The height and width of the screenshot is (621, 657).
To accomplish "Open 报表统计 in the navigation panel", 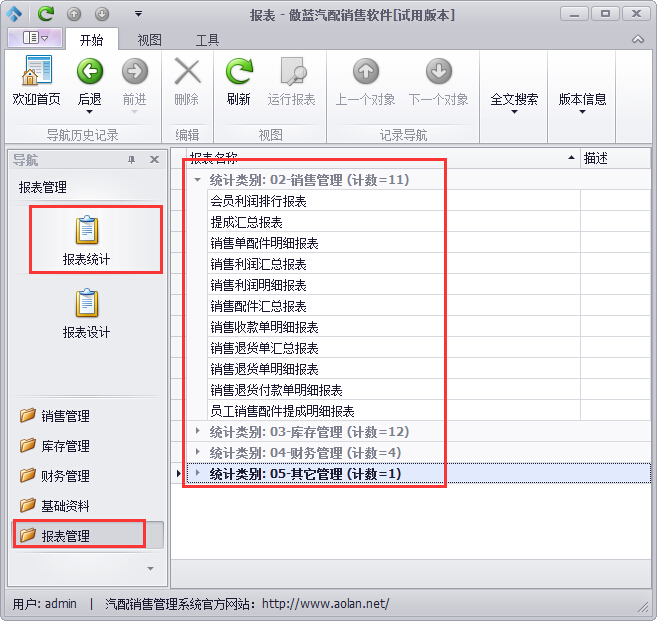I will point(86,241).
